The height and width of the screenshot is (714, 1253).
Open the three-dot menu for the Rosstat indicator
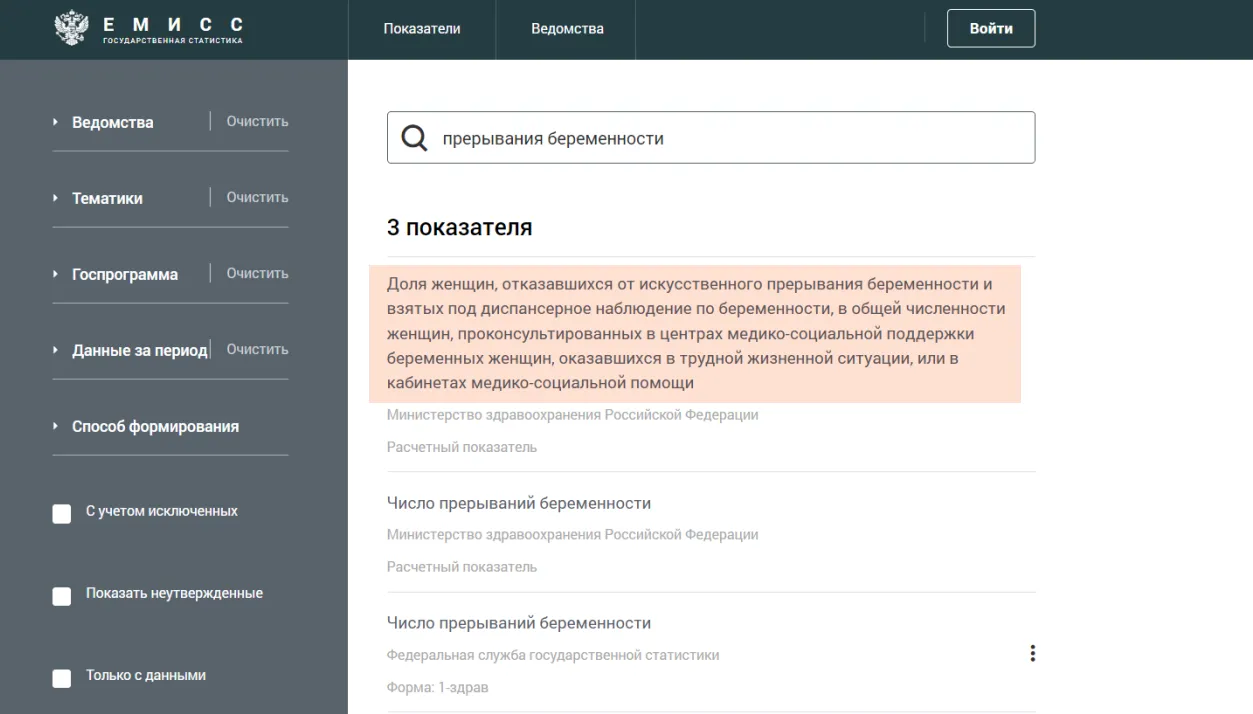click(1032, 654)
